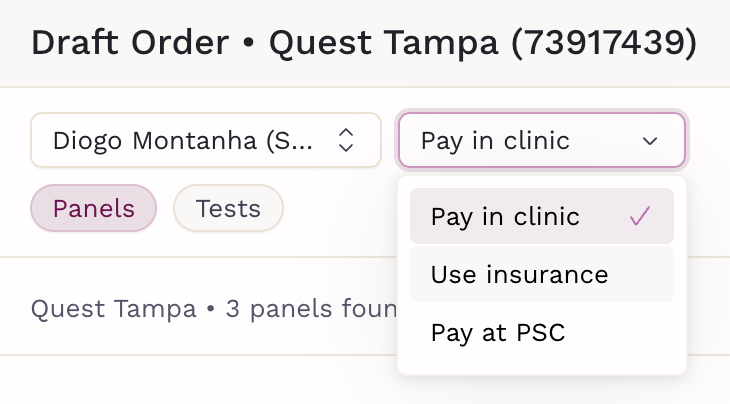Select the Pay in clinic menu option
The width and height of the screenshot is (730, 404).
click(505, 216)
